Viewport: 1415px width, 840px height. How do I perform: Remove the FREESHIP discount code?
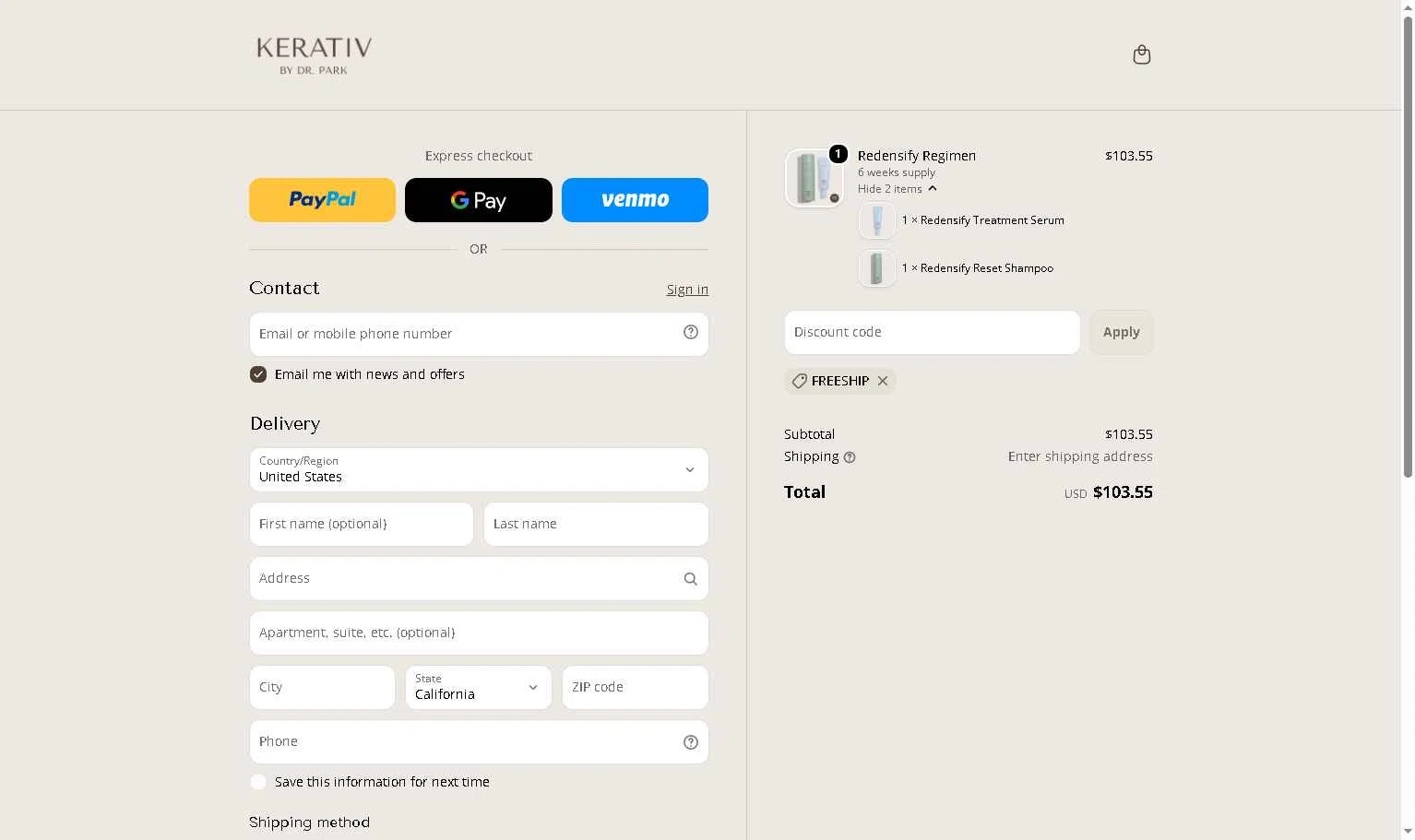tap(883, 381)
